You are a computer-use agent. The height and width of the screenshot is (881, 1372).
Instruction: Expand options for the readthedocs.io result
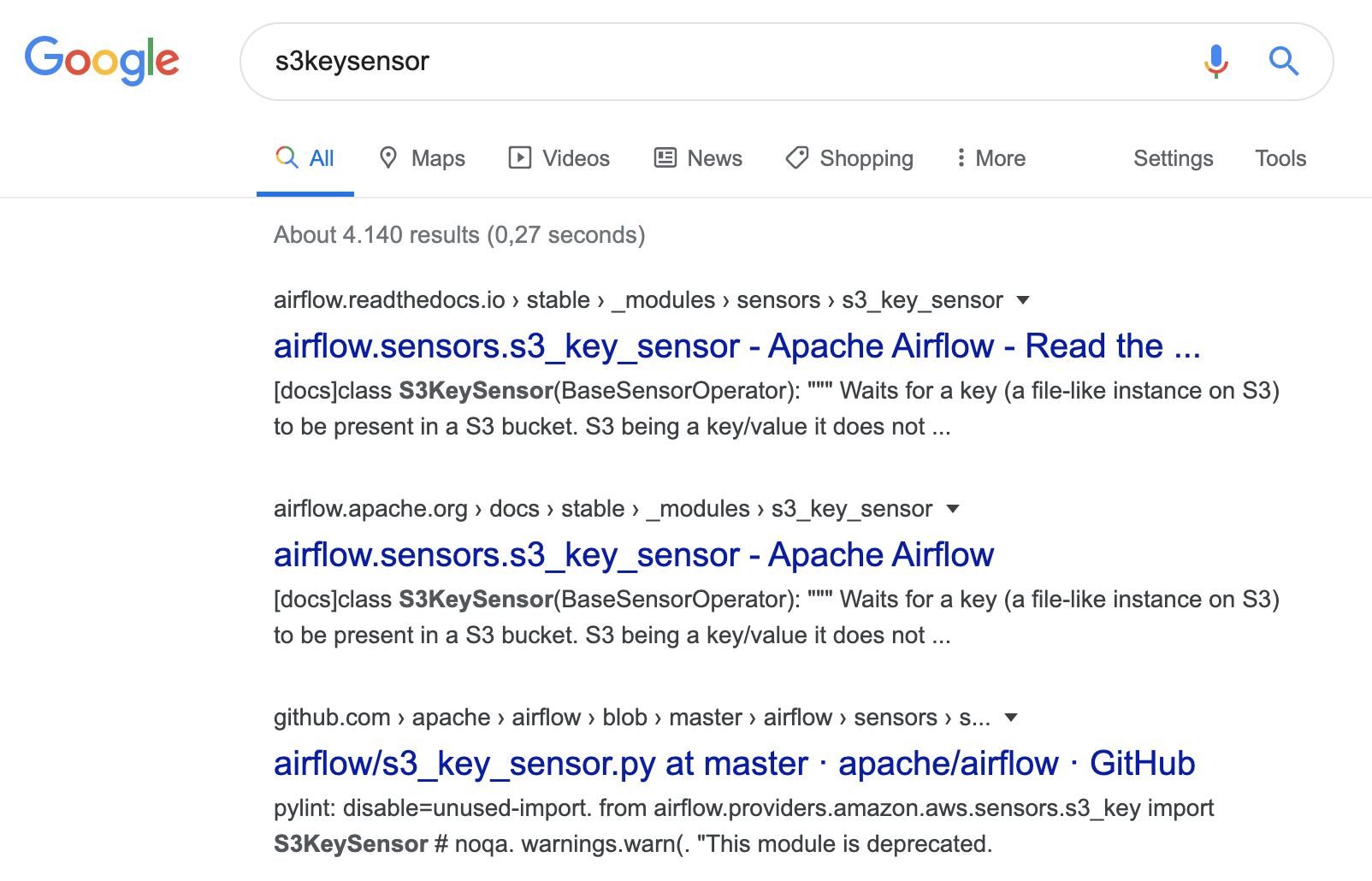(1024, 300)
